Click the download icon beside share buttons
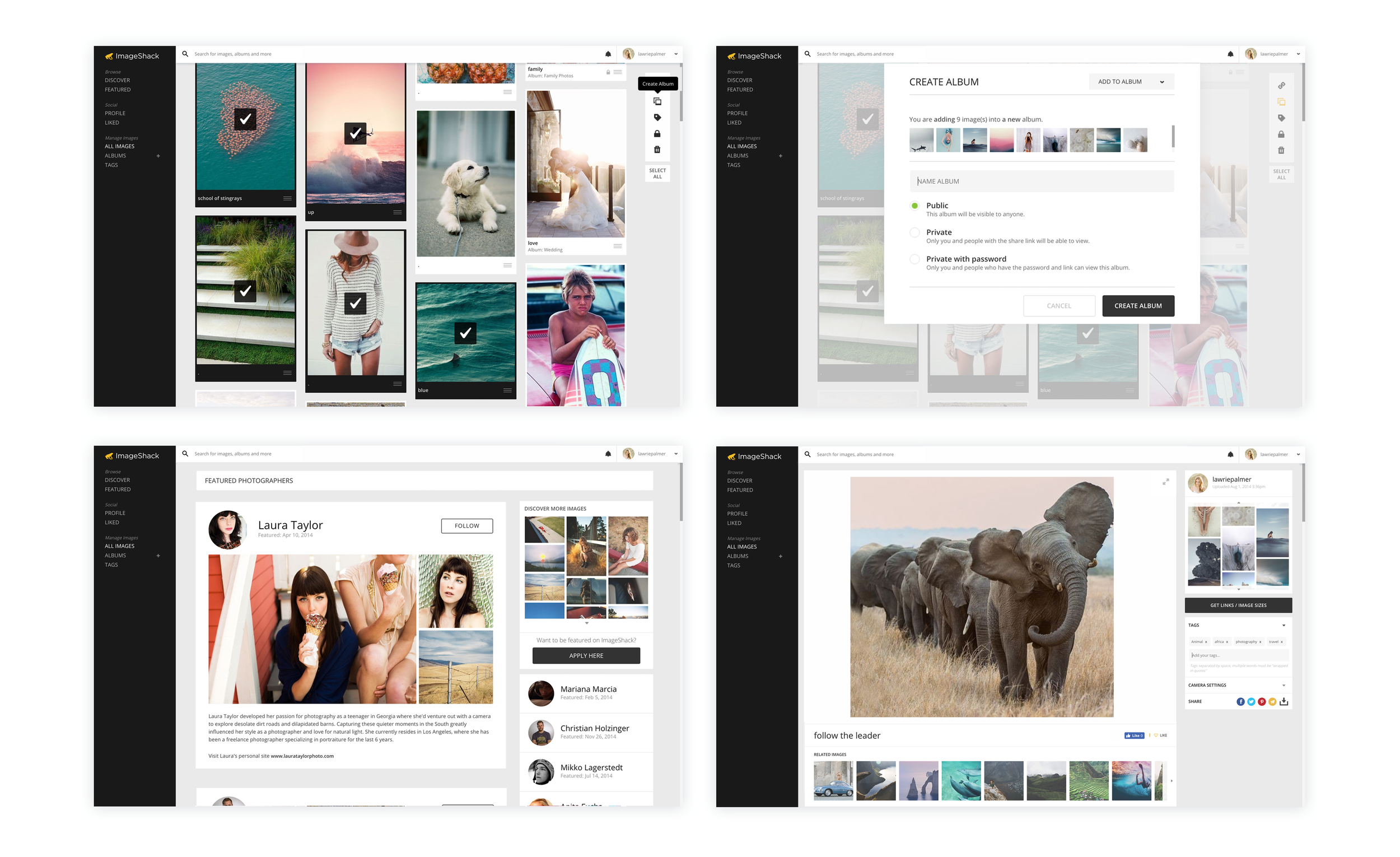This screenshot has width=1400, height=857. click(x=1284, y=702)
